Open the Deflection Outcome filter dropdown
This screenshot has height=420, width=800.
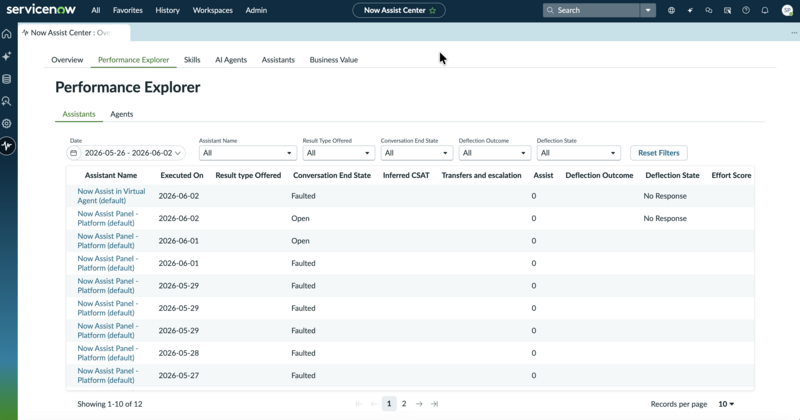(495, 153)
